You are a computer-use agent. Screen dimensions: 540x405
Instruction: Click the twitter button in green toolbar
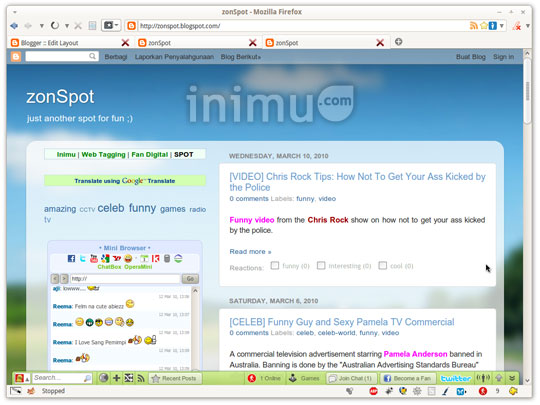[x=456, y=378]
